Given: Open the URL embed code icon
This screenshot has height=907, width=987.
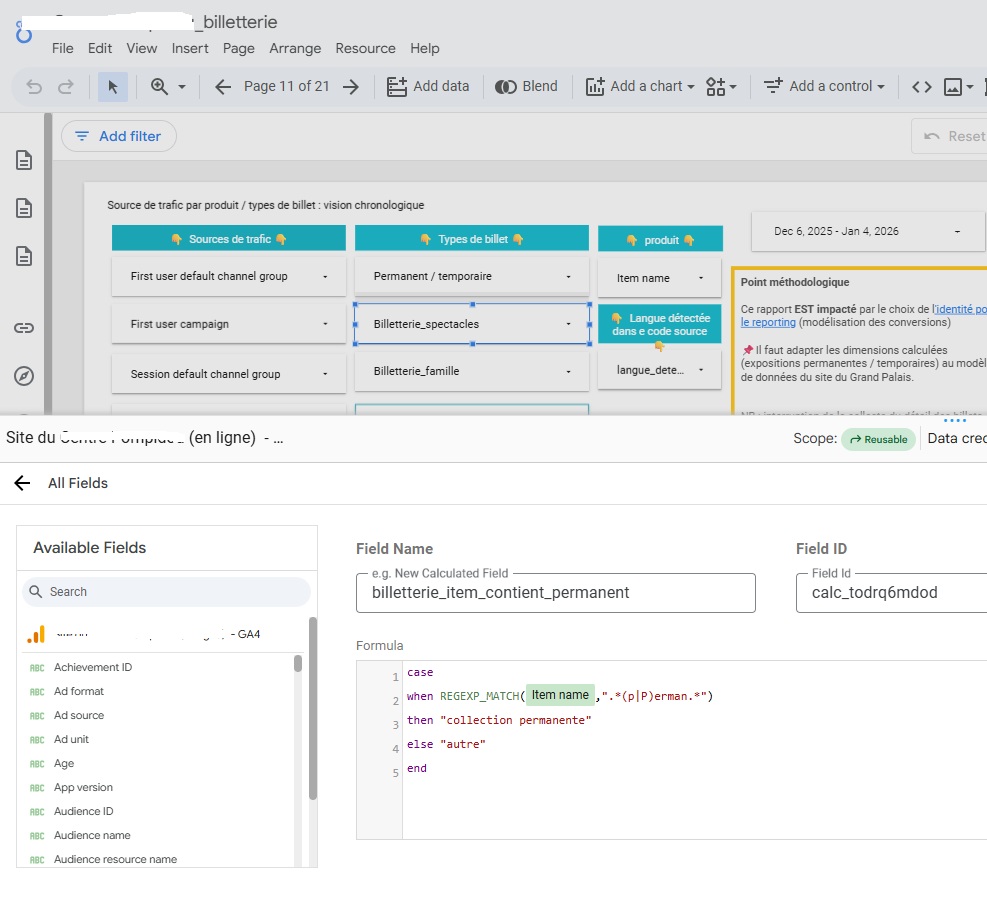Looking at the screenshot, I should (x=921, y=87).
